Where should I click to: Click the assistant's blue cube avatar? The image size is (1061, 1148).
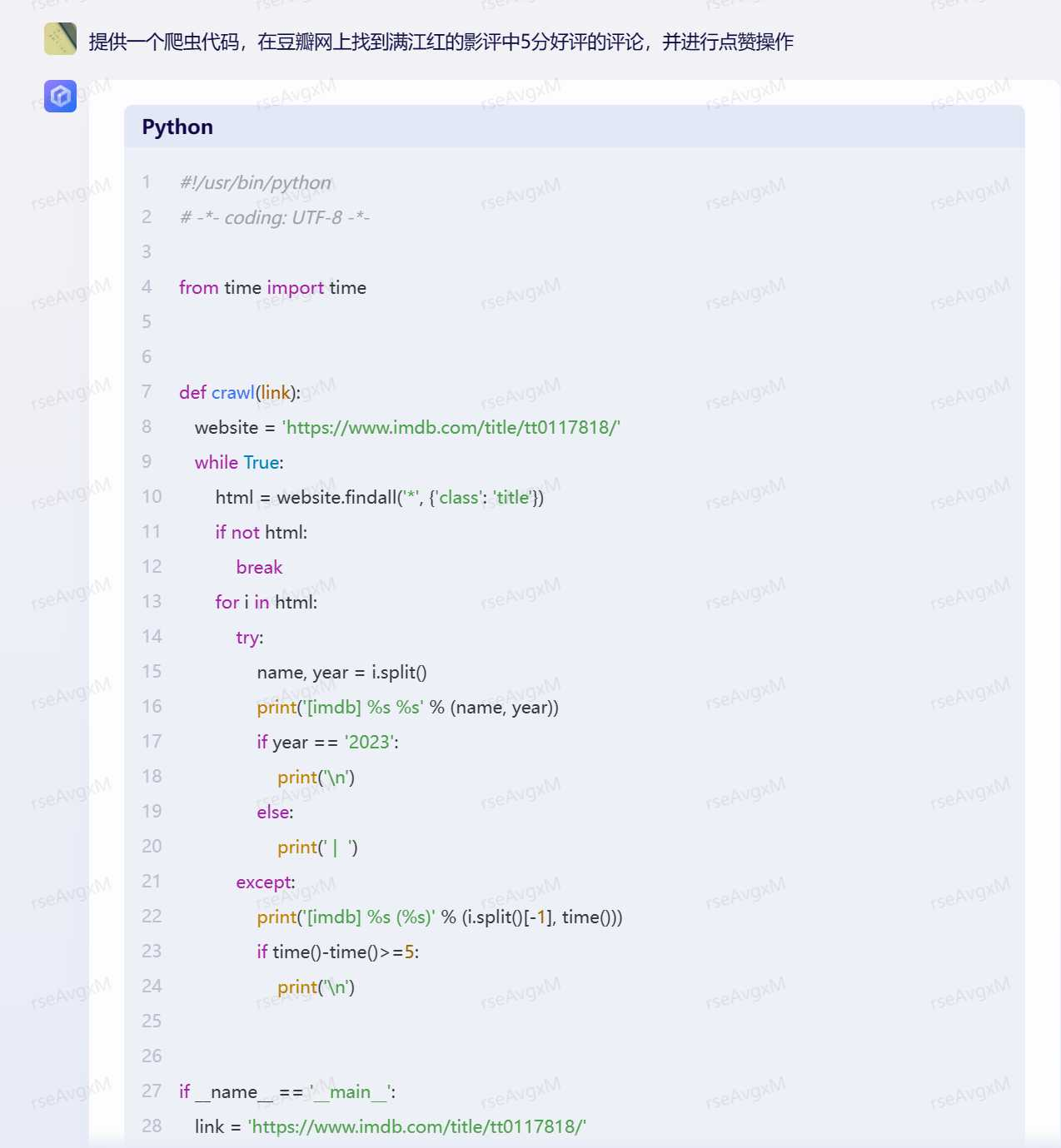click(x=60, y=97)
